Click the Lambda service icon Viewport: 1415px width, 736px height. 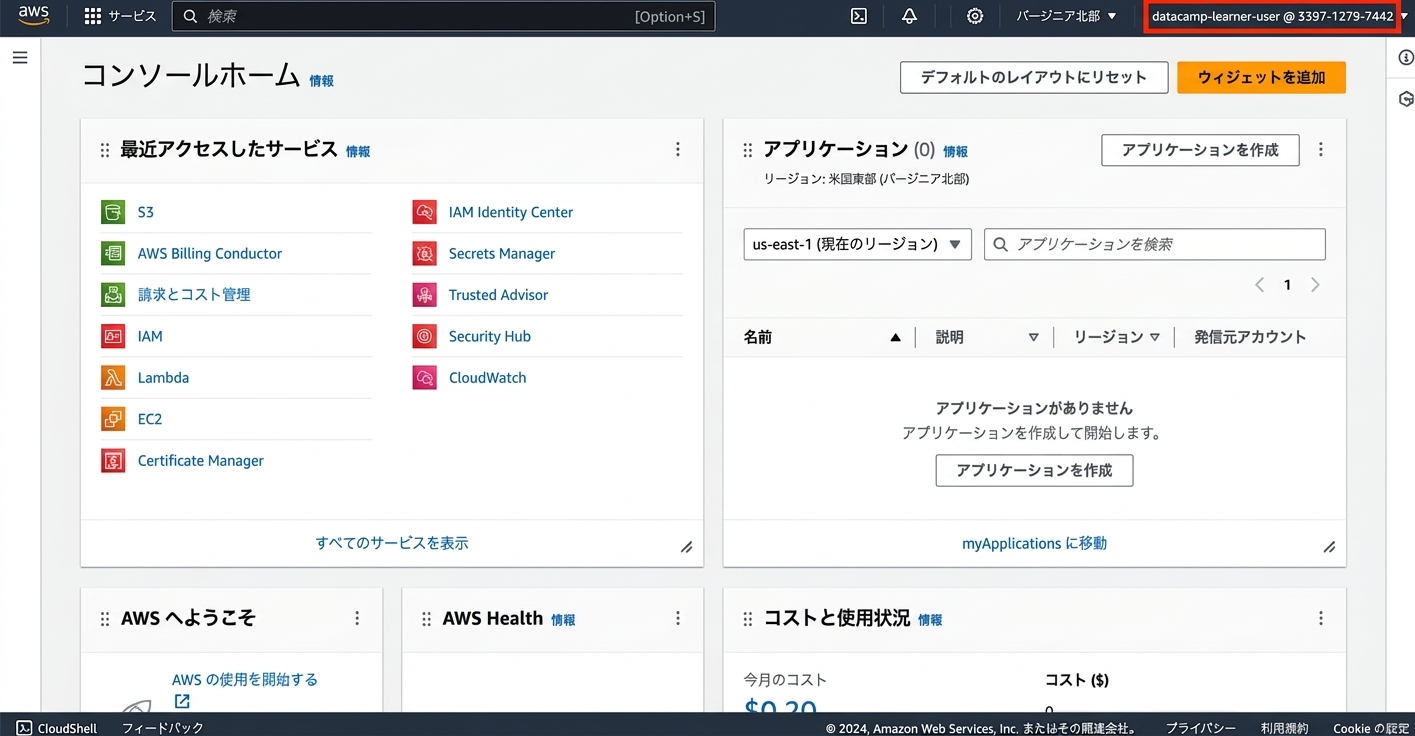click(113, 378)
